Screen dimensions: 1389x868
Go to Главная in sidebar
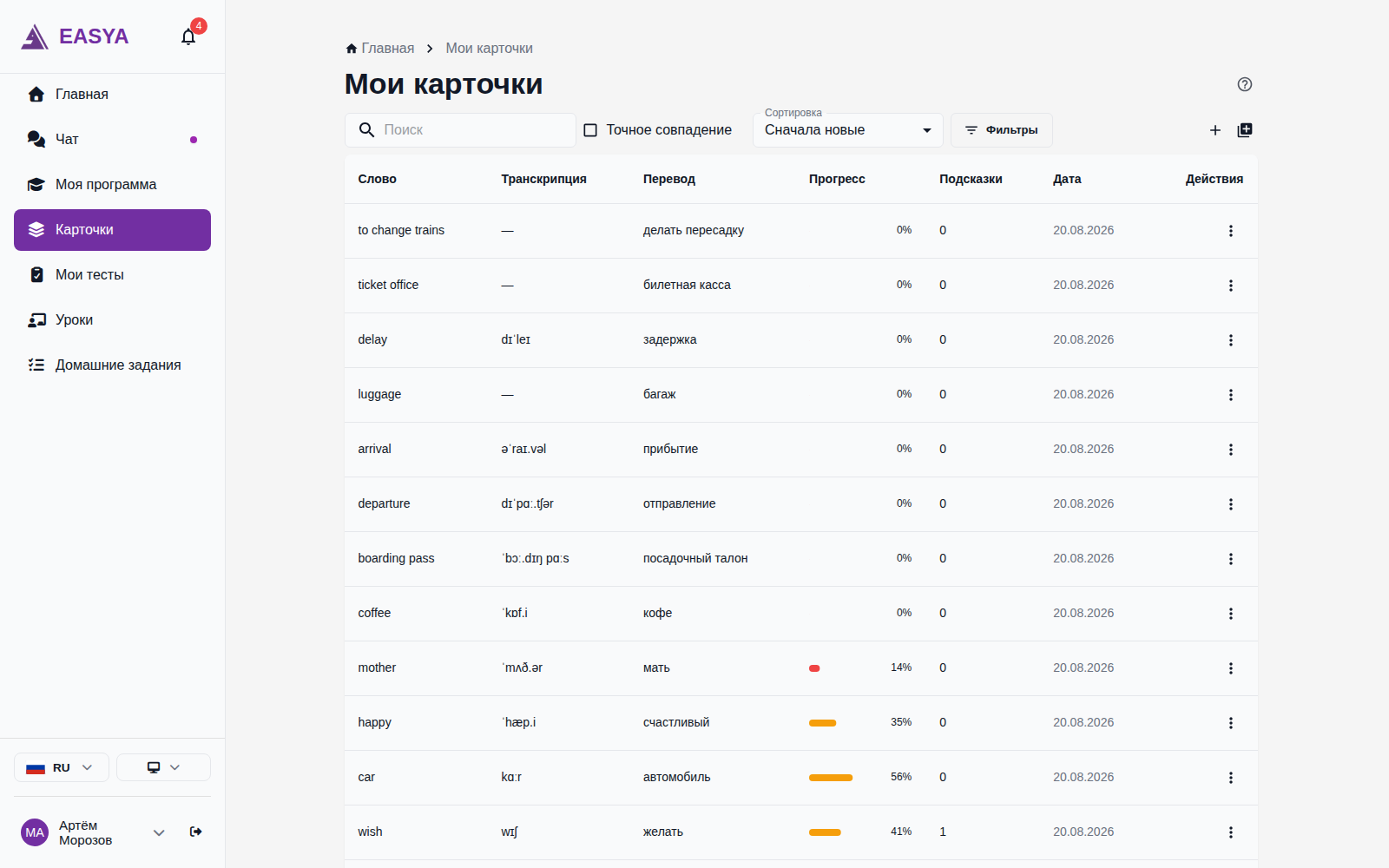click(x=112, y=95)
